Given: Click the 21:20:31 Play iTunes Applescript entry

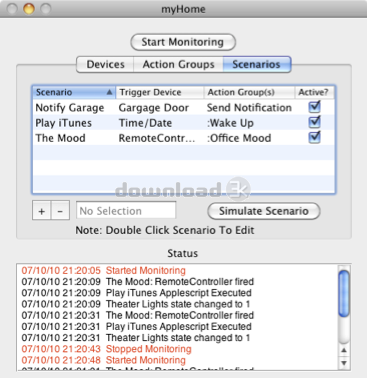Looking at the screenshot, I should click(137, 327).
